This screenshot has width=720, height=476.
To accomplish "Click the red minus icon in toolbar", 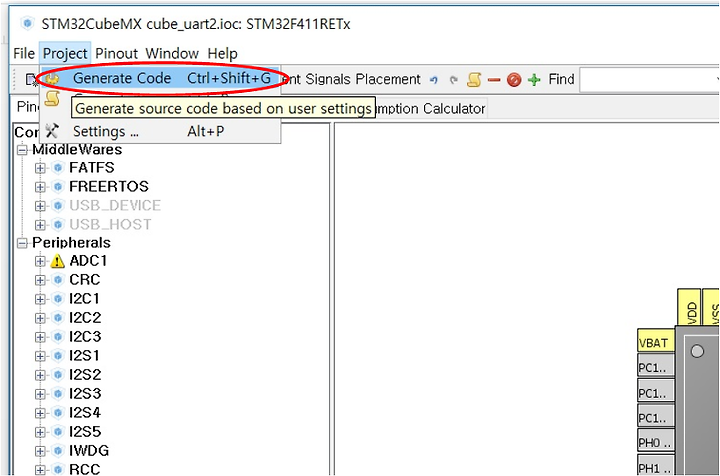I will pyautogui.click(x=494, y=80).
